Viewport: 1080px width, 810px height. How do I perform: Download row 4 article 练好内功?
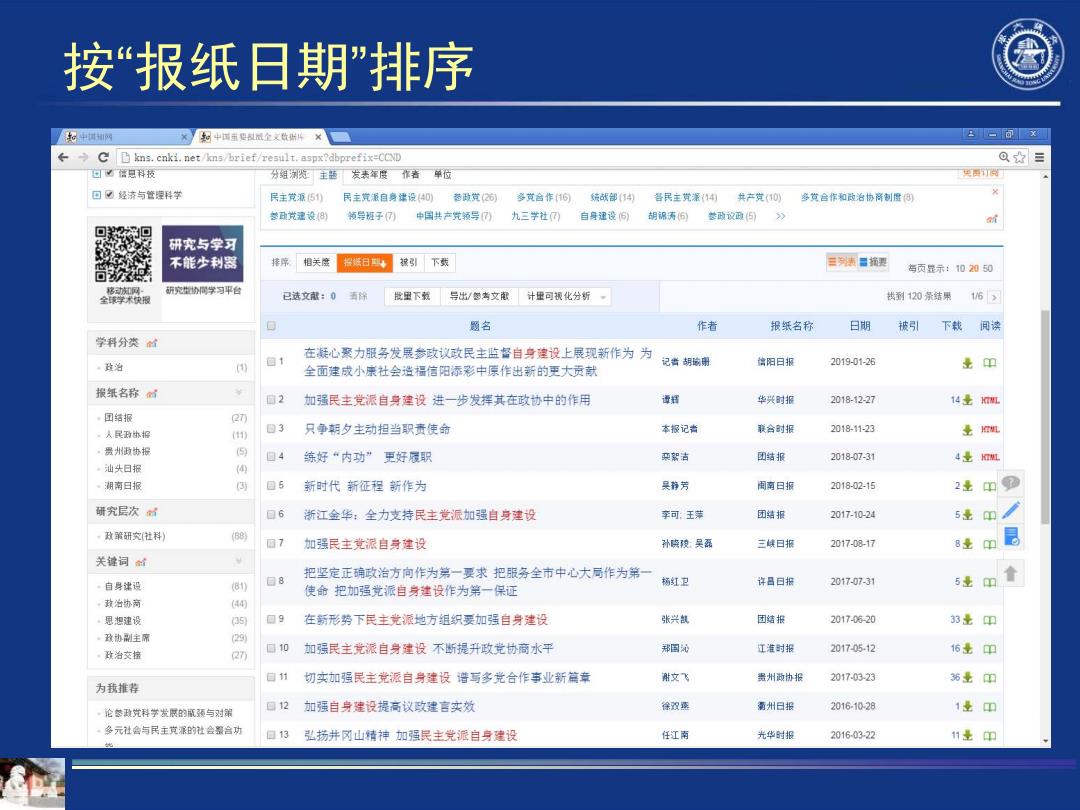(x=968, y=457)
